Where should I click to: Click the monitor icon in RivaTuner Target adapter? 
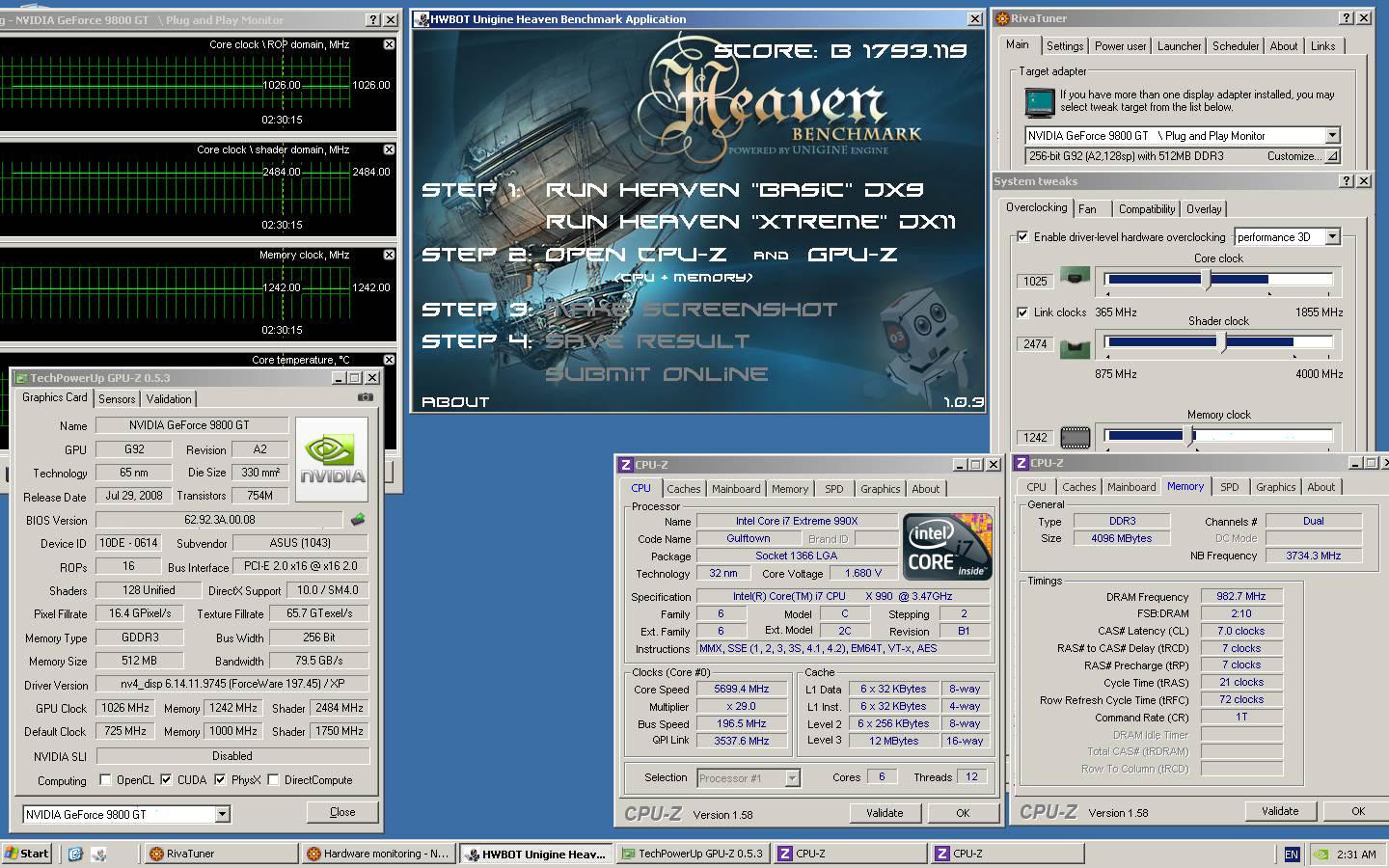[1039, 101]
